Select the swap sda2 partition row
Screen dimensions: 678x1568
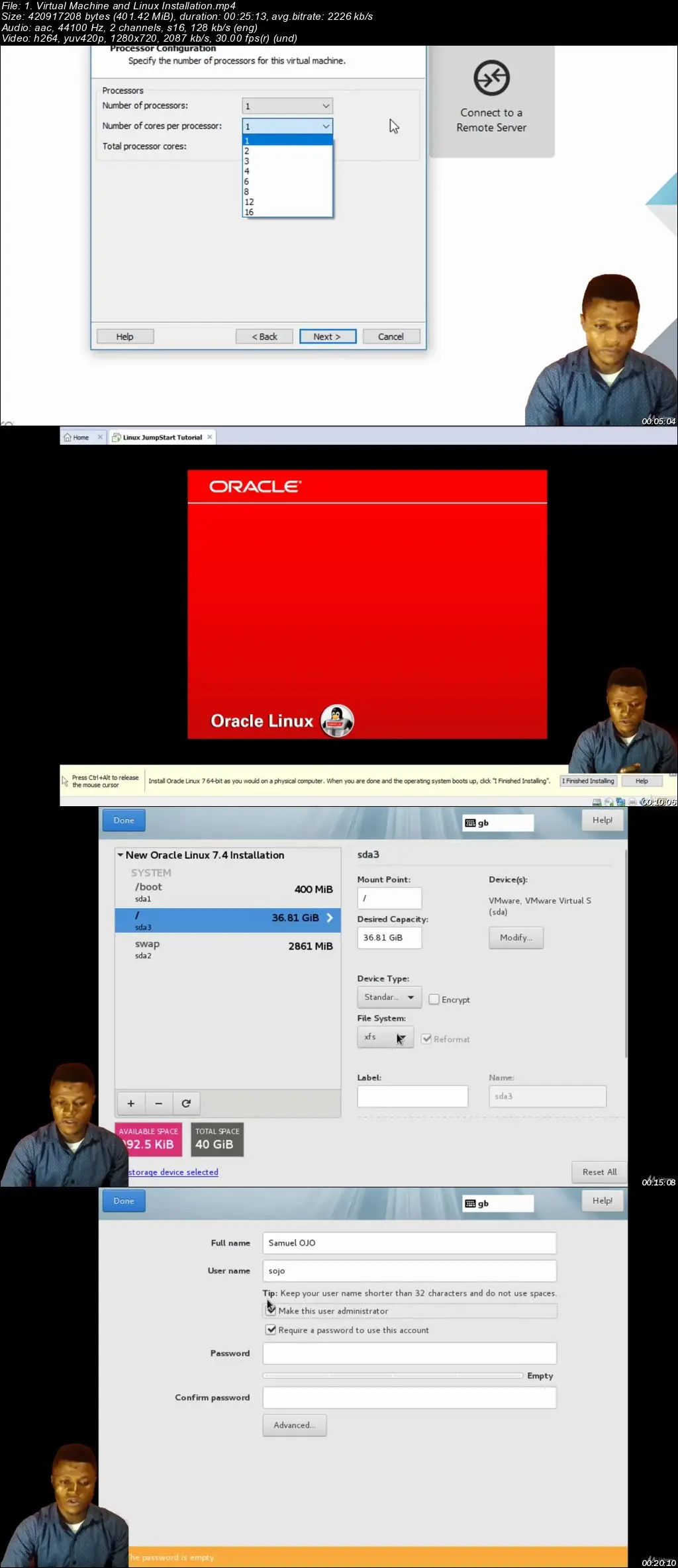tap(228, 949)
